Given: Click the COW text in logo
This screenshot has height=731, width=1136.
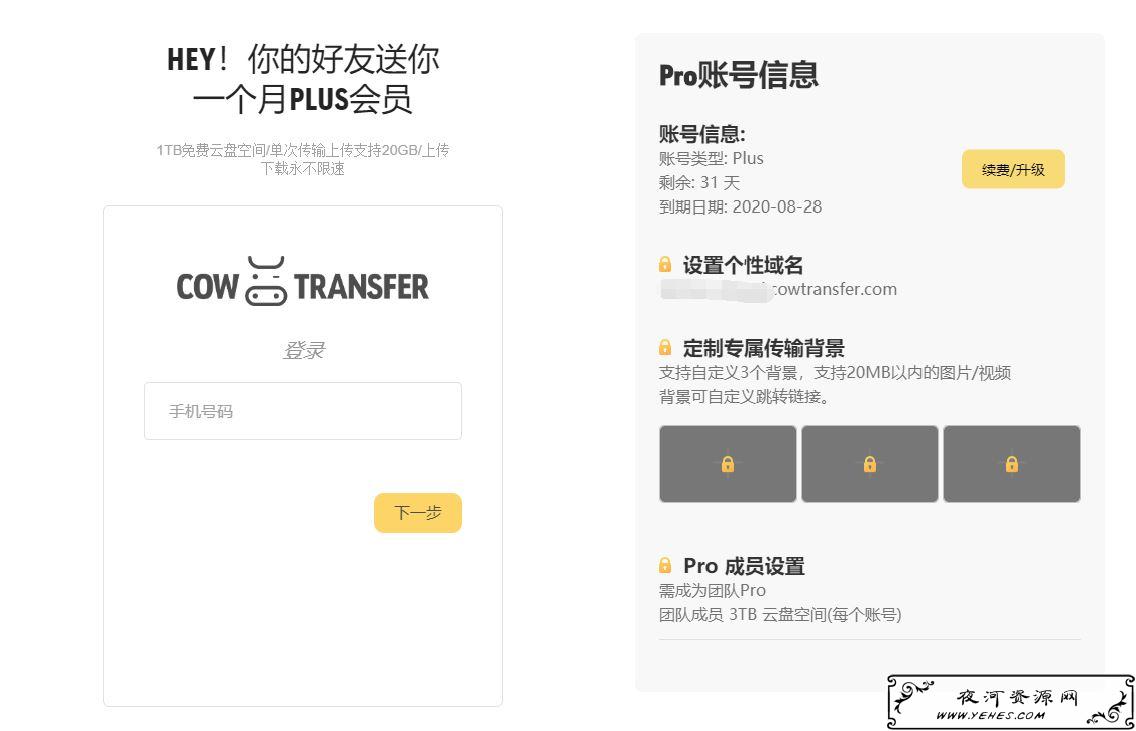Looking at the screenshot, I should [207, 287].
